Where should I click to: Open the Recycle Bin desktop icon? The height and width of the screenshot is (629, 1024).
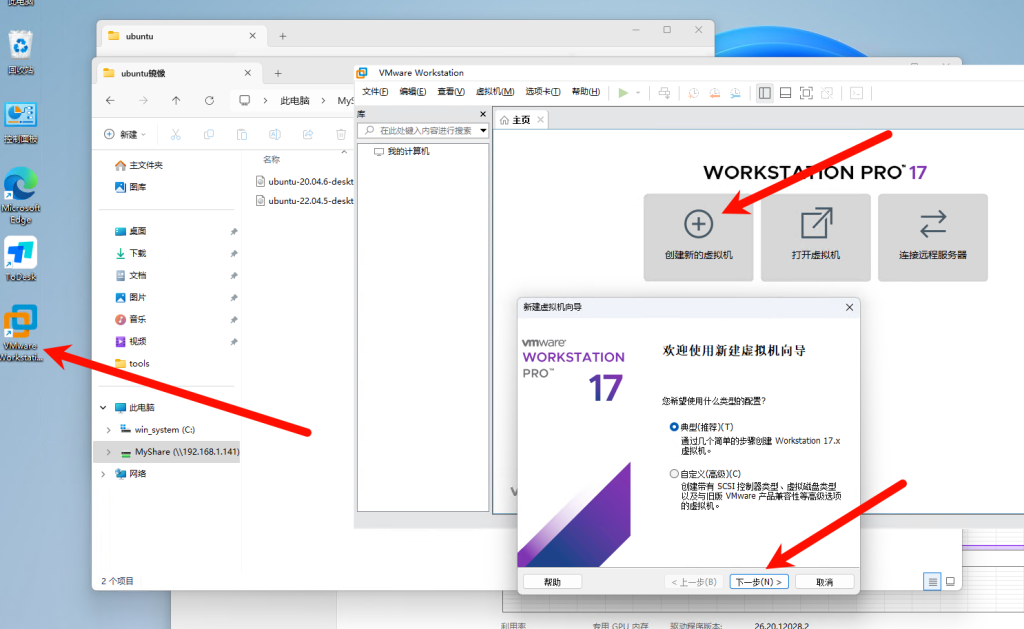(x=21, y=52)
